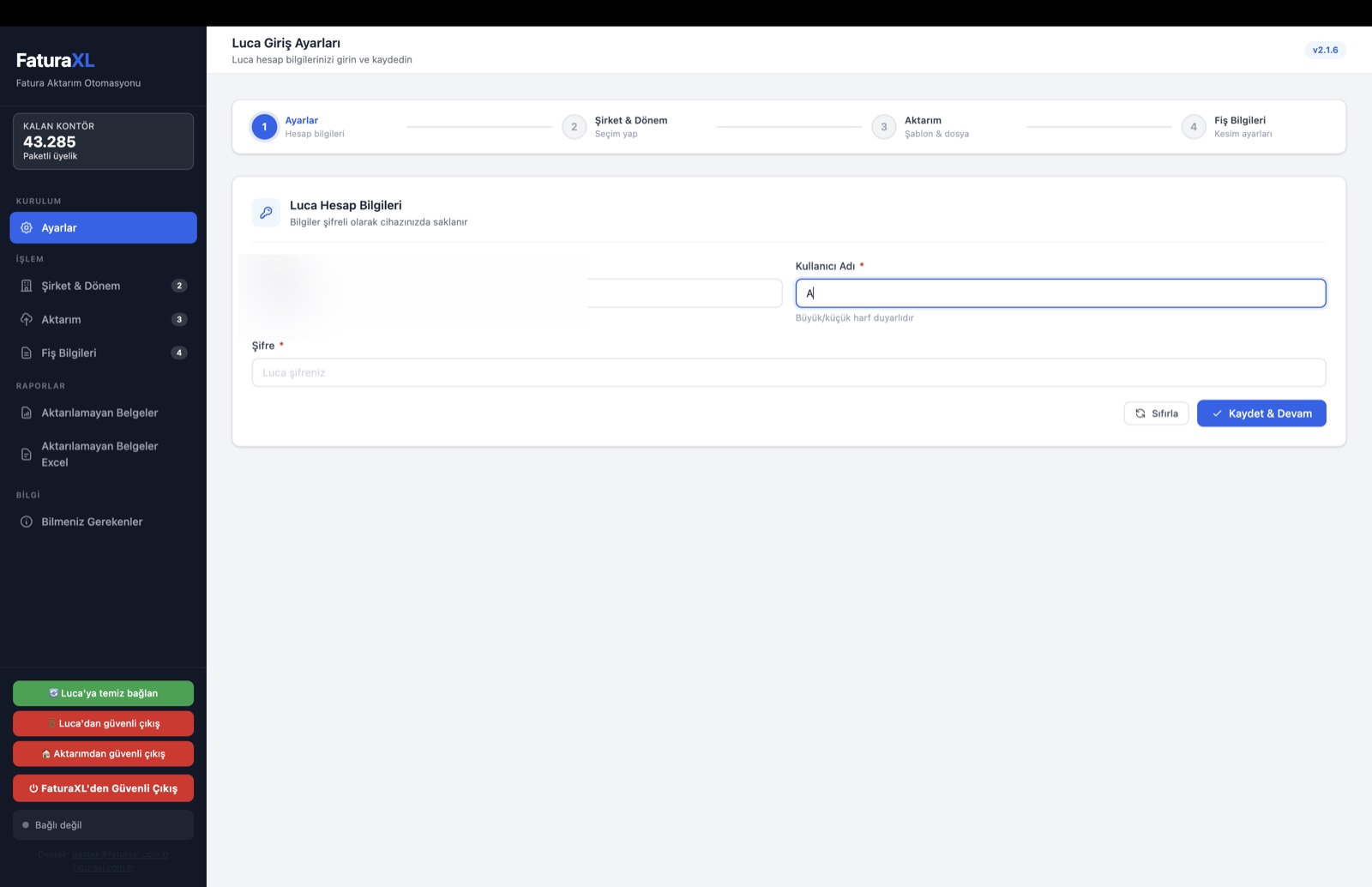Open the destek@faturaxl.com.tr support email link
The width and height of the screenshot is (1372, 887).
click(121, 854)
